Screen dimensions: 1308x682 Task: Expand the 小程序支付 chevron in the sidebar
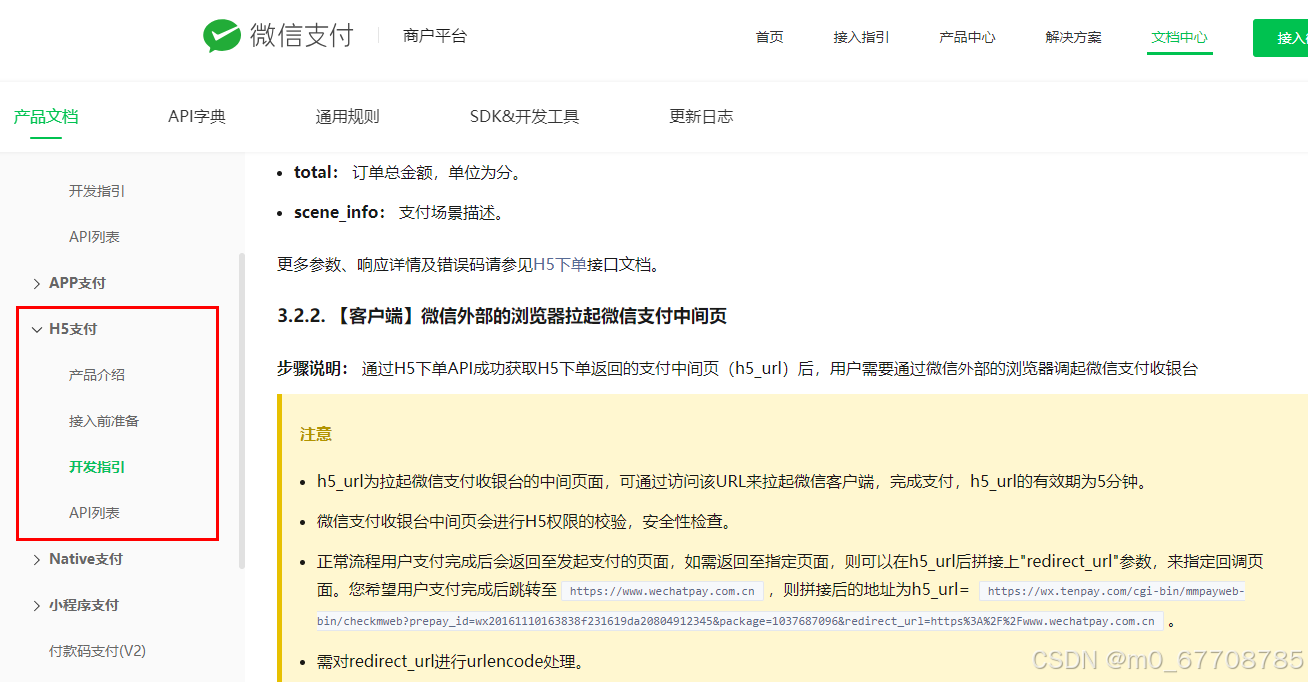click(x=37, y=605)
